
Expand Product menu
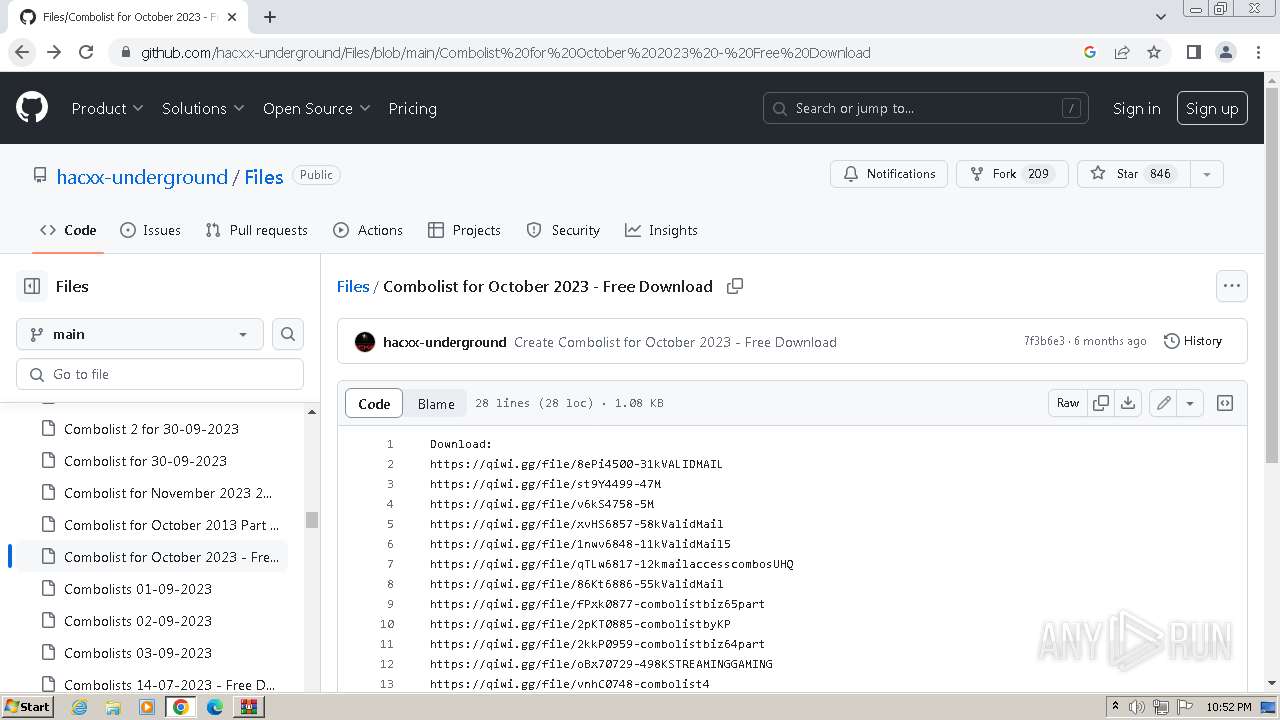pyautogui.click(x=107, y=108)
